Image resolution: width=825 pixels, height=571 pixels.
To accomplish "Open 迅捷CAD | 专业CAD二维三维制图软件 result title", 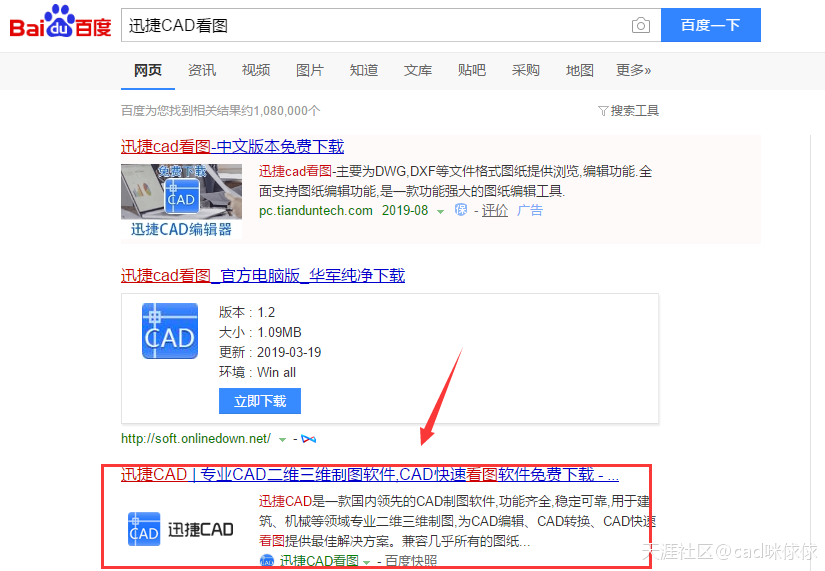I will pyautogui.click(x=370, y=475).
